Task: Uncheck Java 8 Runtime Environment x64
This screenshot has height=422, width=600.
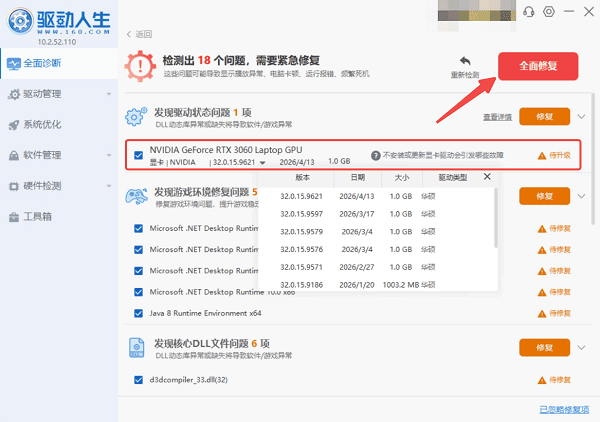Action: 139,313
